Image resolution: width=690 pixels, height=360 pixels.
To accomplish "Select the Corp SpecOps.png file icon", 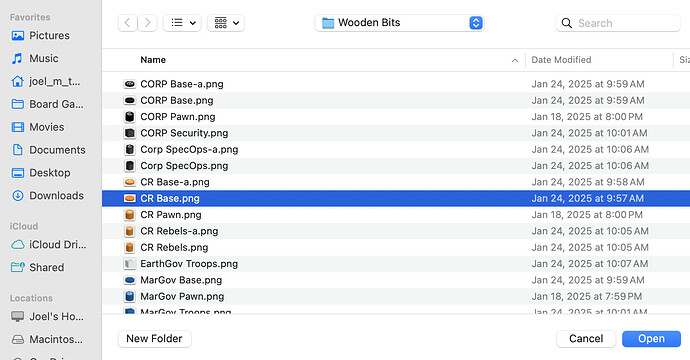I will click(x=129, y=165).
